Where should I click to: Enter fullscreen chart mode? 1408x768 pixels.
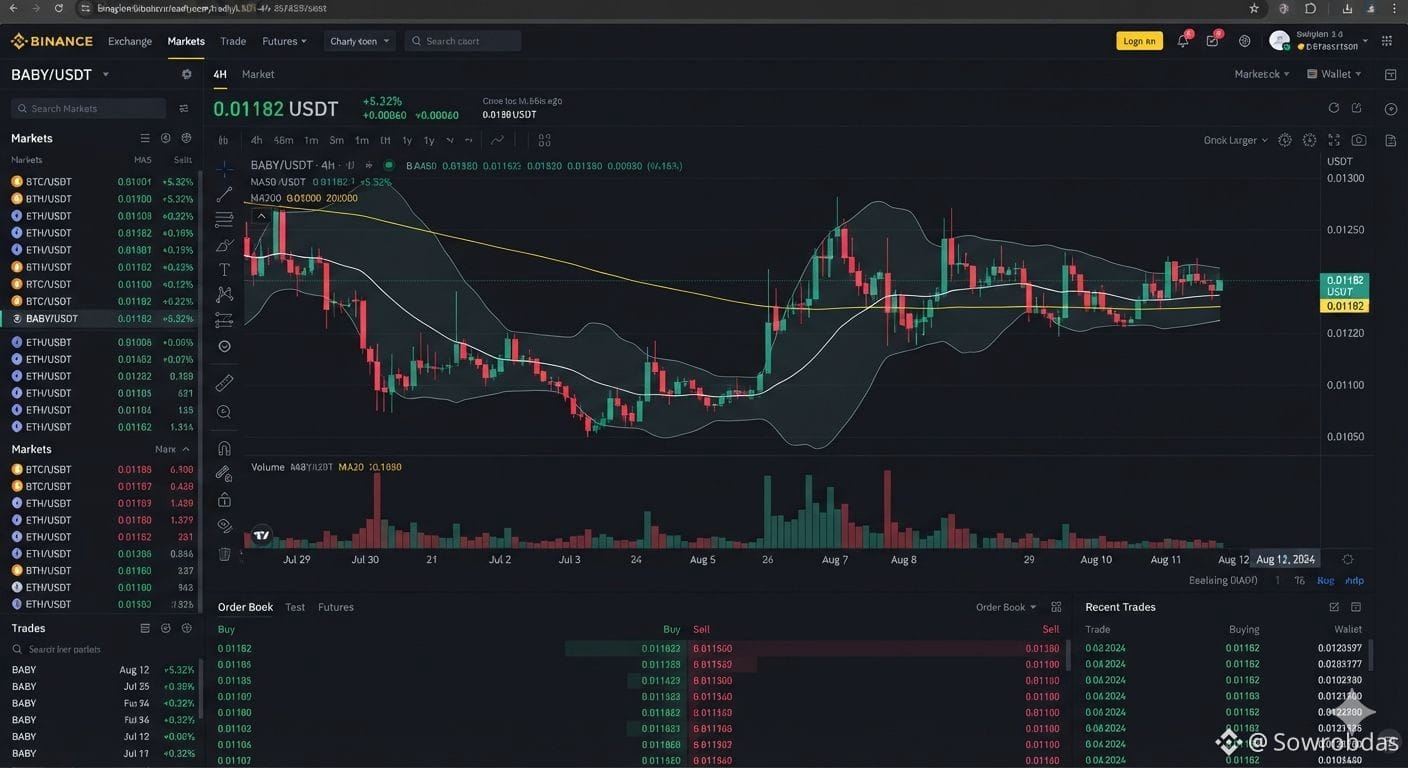(x=1334, y=141)
